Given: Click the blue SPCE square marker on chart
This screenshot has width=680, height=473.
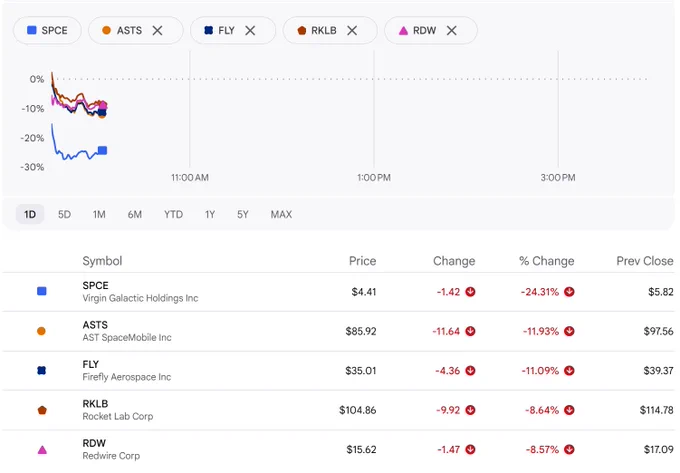Looking at the screenshot, I should (102, 150).
